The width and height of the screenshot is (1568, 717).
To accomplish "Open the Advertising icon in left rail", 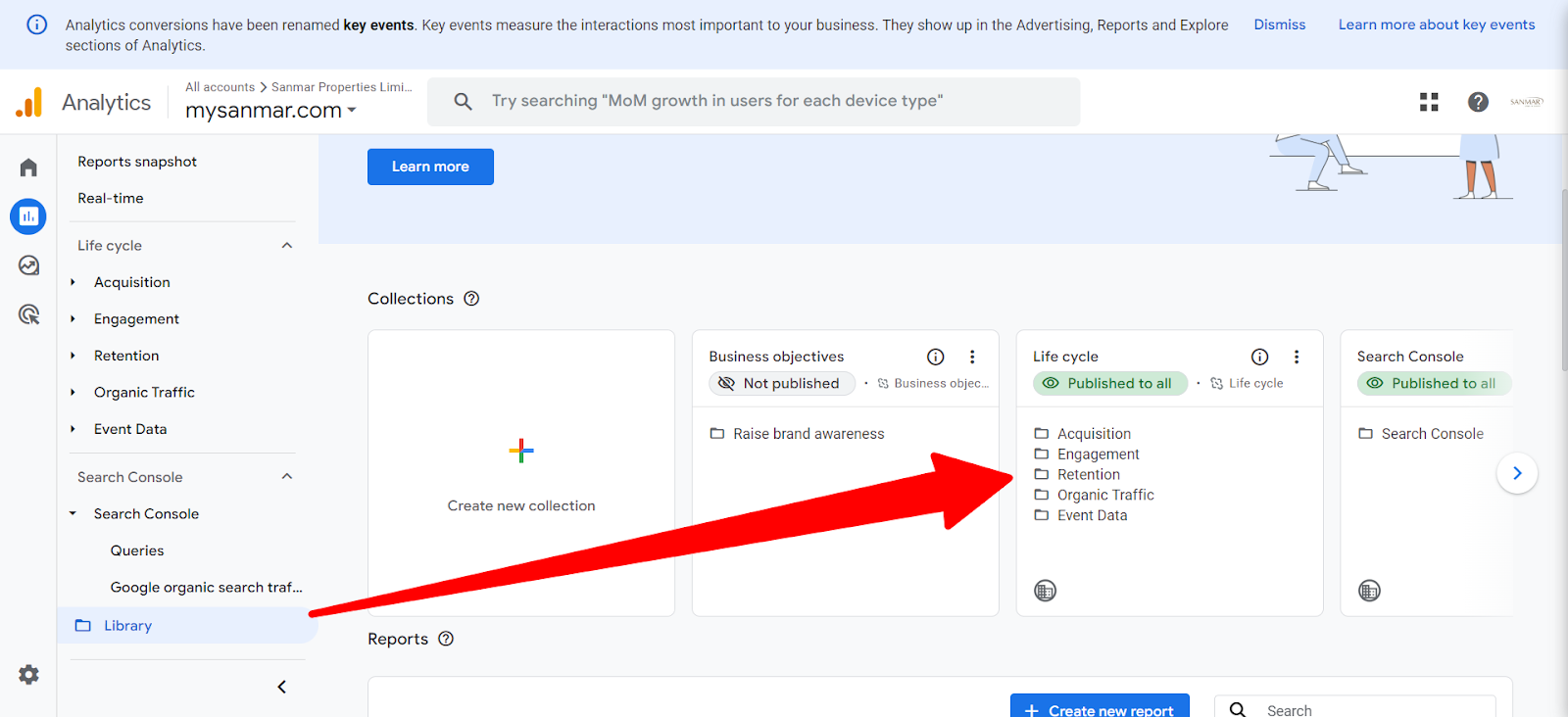I will pyautogui.click(x=28, y=314).
